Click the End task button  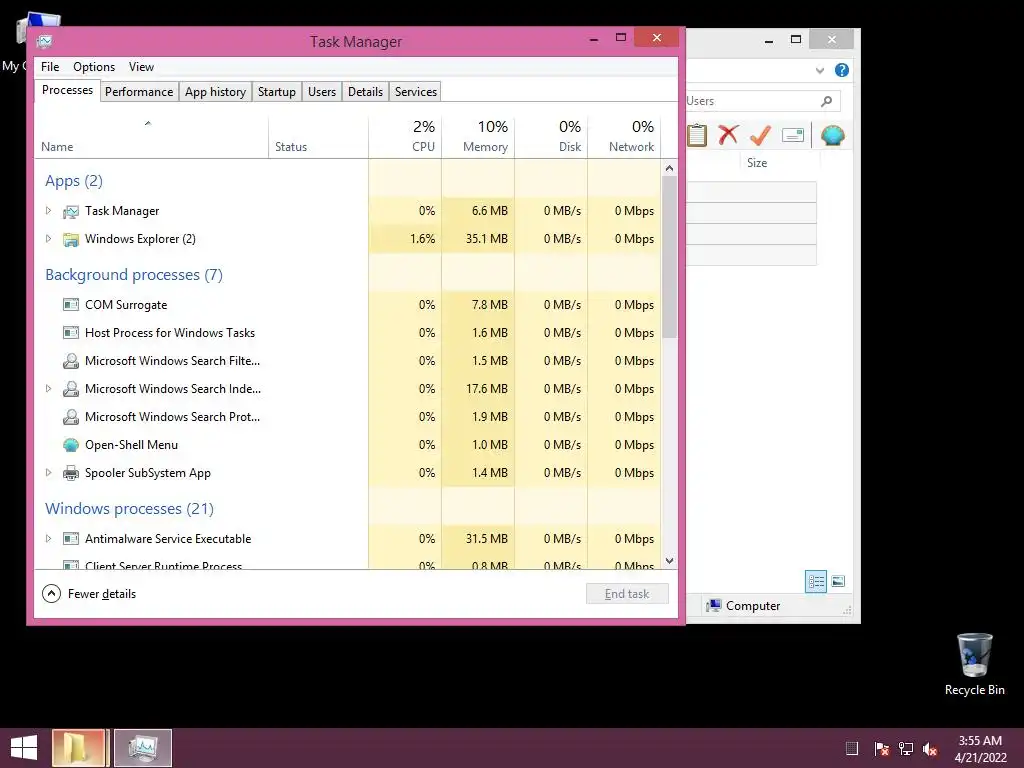[627, 594]
